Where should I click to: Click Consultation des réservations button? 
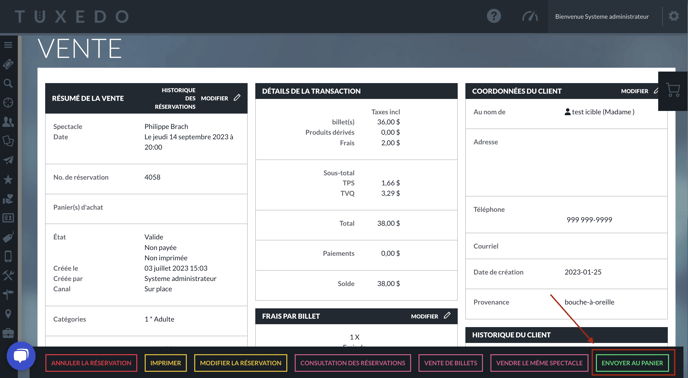(353, 363)
